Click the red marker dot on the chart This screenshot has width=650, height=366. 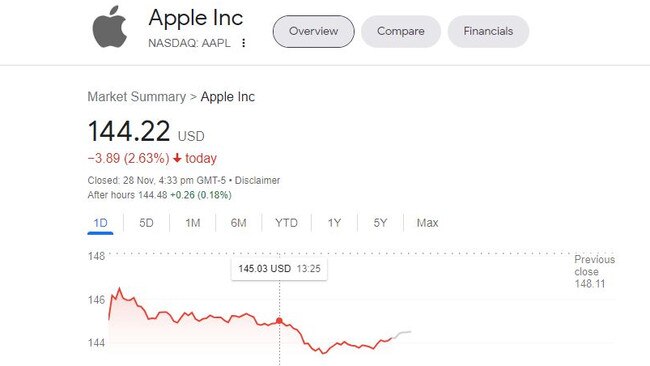coord(279,320)
